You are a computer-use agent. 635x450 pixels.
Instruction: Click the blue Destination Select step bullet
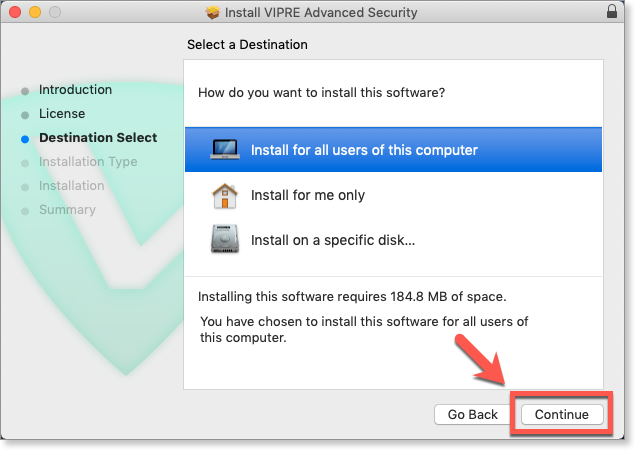25,138
